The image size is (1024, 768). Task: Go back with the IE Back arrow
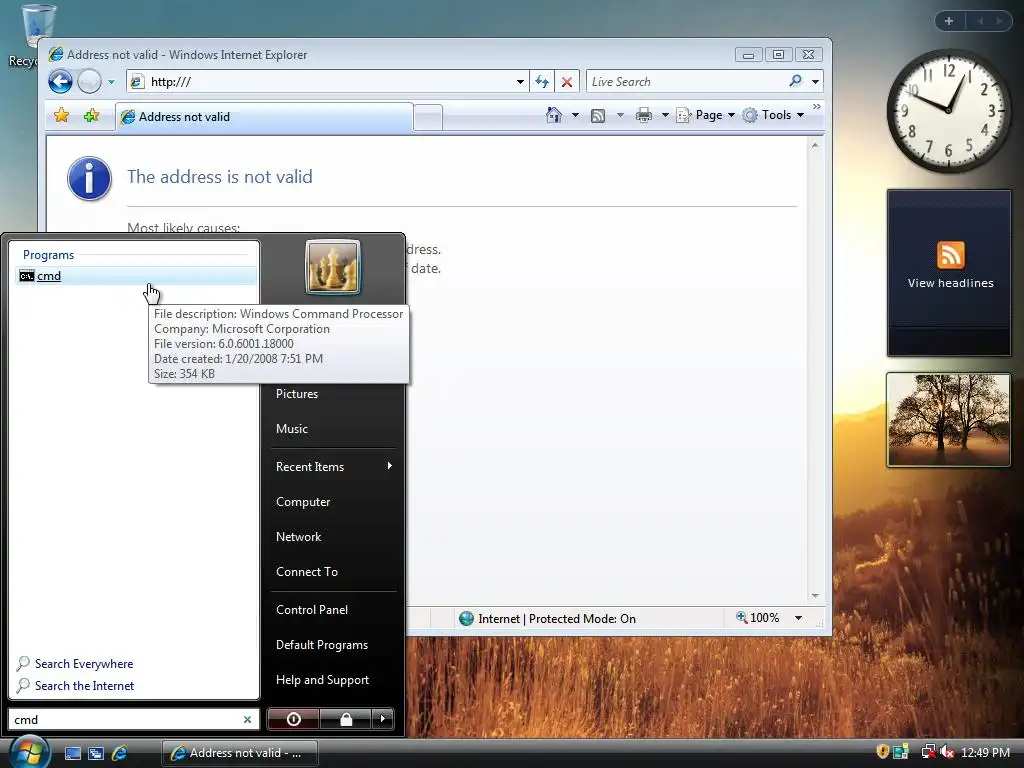pos(60,82)
